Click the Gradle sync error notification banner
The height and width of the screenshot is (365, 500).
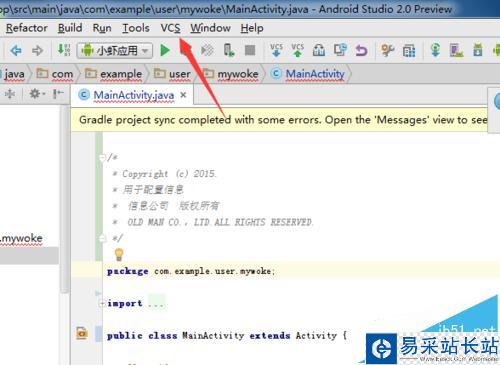(279, 120)
